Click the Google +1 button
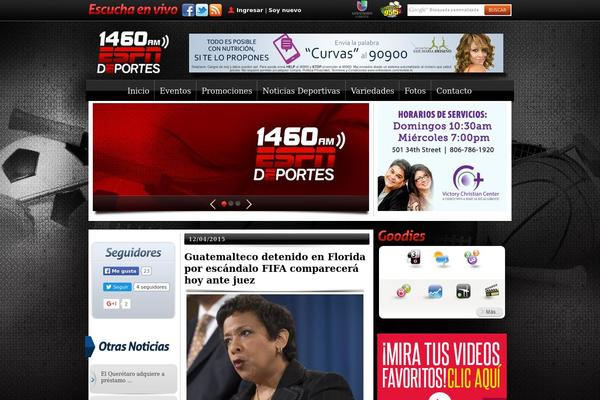This screenshot has width=600, height=400. click(111, 304)
